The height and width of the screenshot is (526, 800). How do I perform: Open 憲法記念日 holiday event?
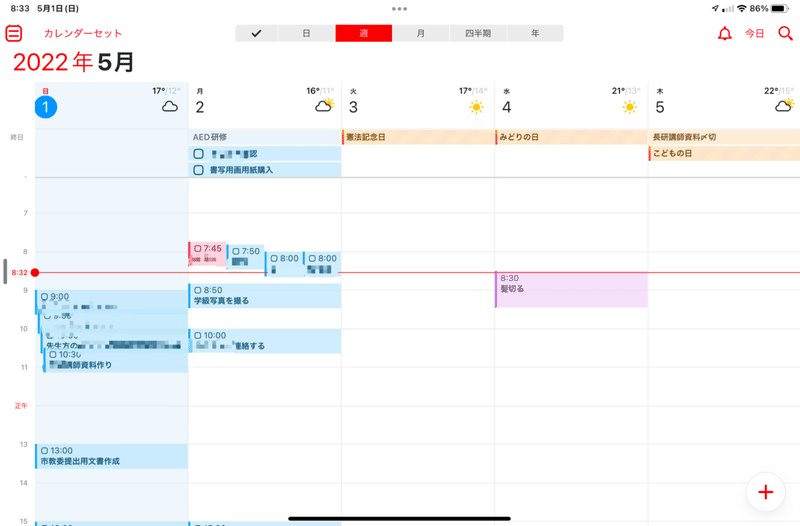tap(418, 137)
